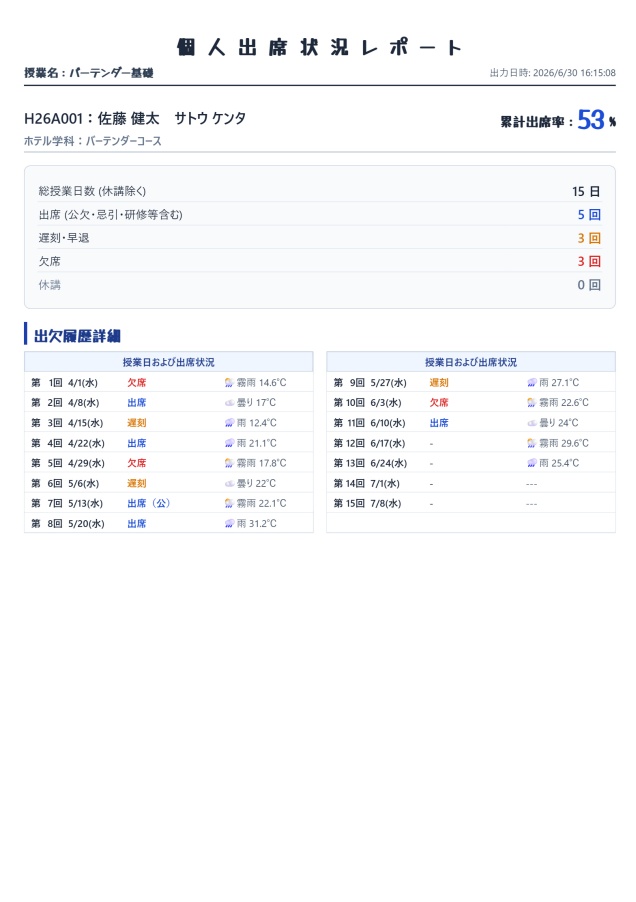636x902 pixels.
Task: Click the weather text 雨 31.2°C
Action: click(256, 523)
